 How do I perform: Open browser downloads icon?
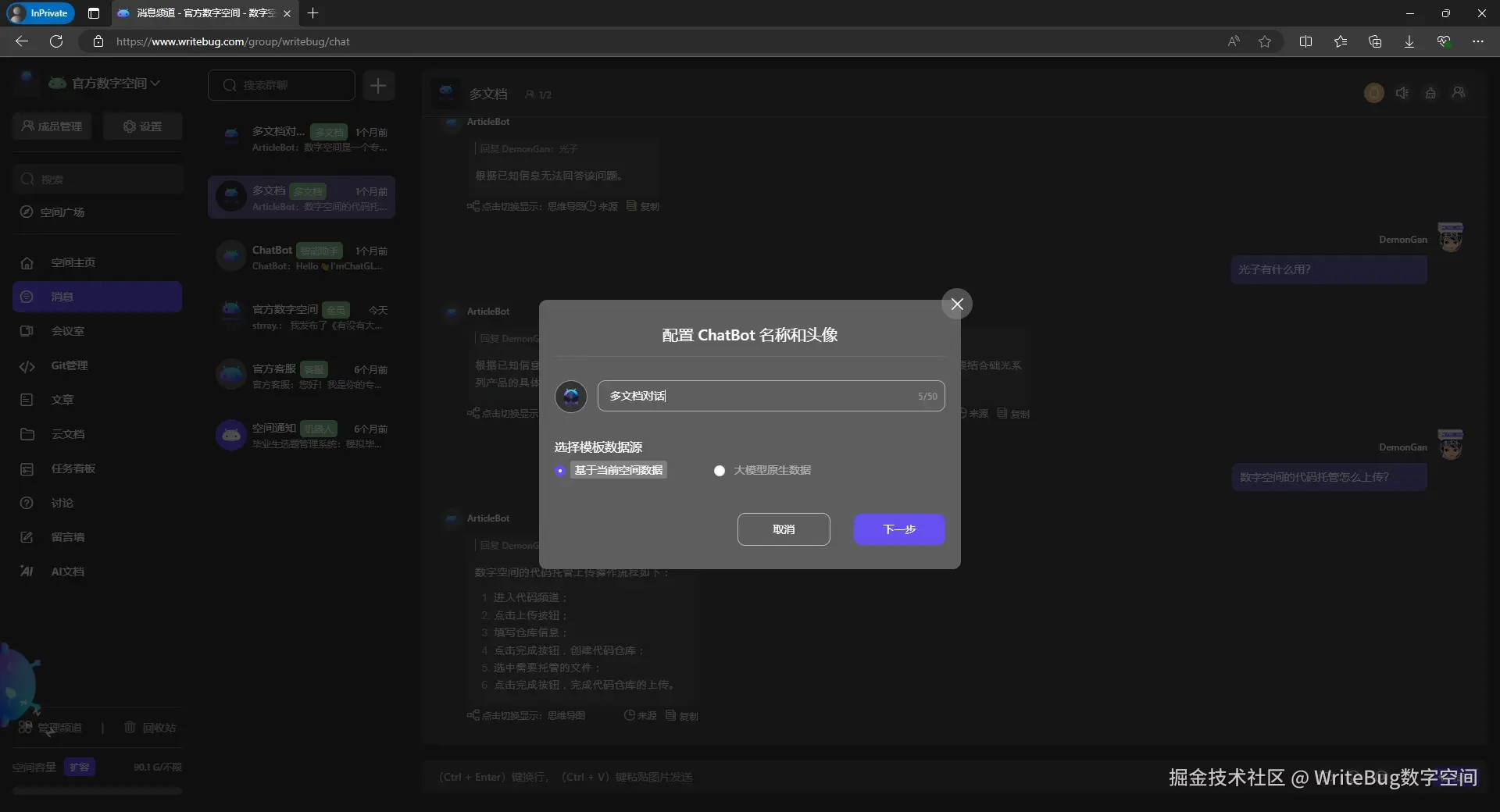tap(1409, 41)
